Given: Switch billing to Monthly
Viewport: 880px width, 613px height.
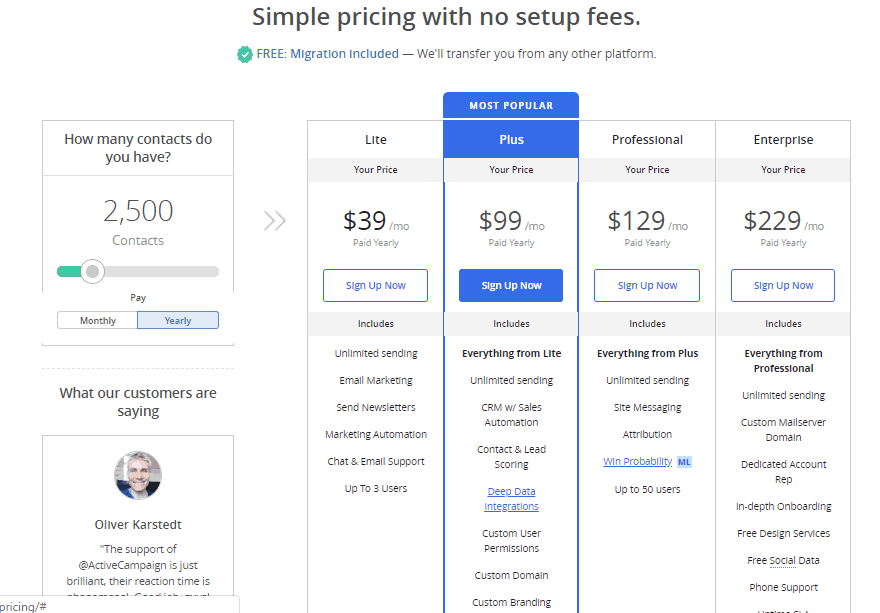Looking at the screenshot, I should click(98, 321).
